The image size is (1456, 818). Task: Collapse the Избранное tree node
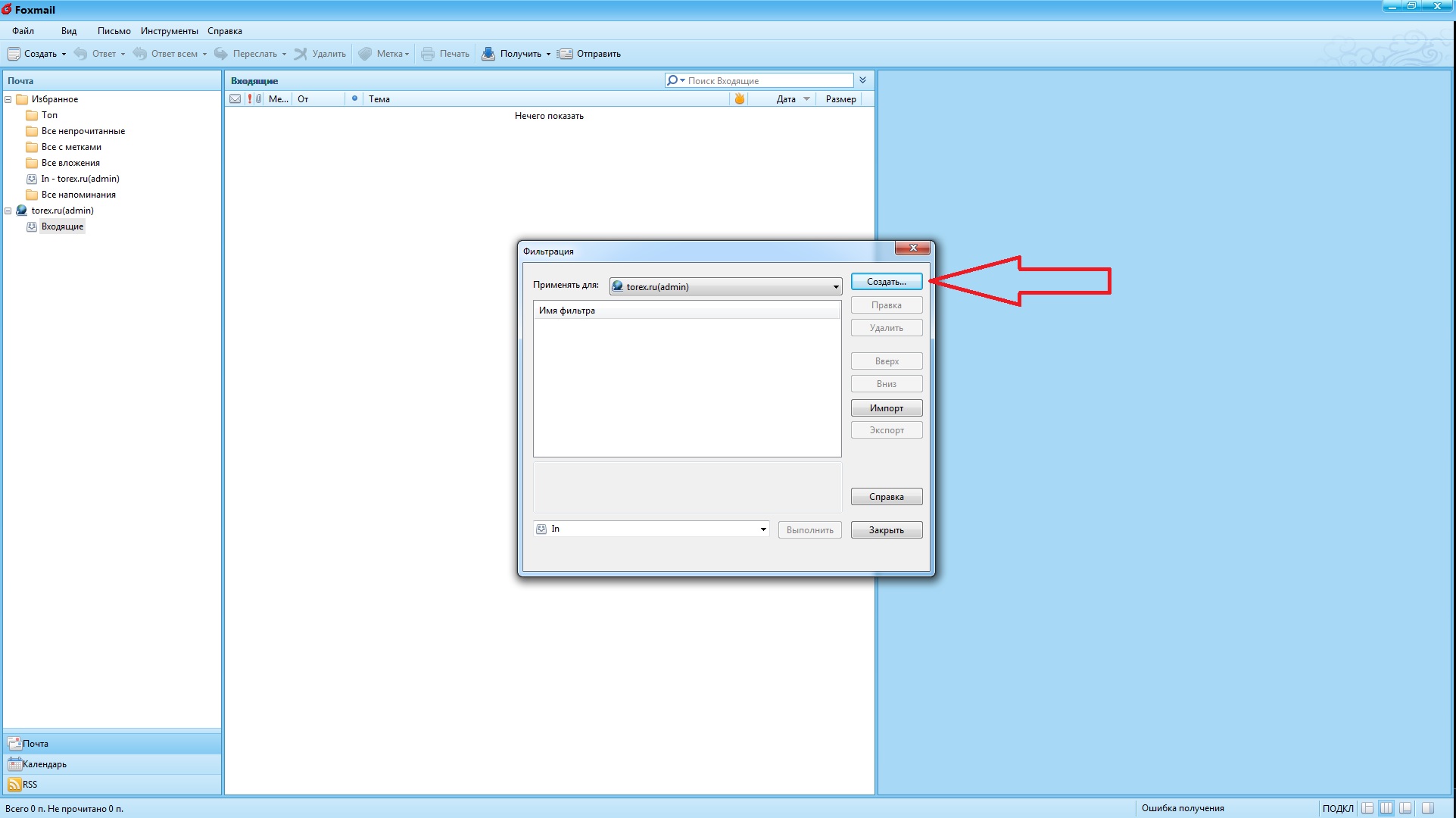click(x=8, y=99)
